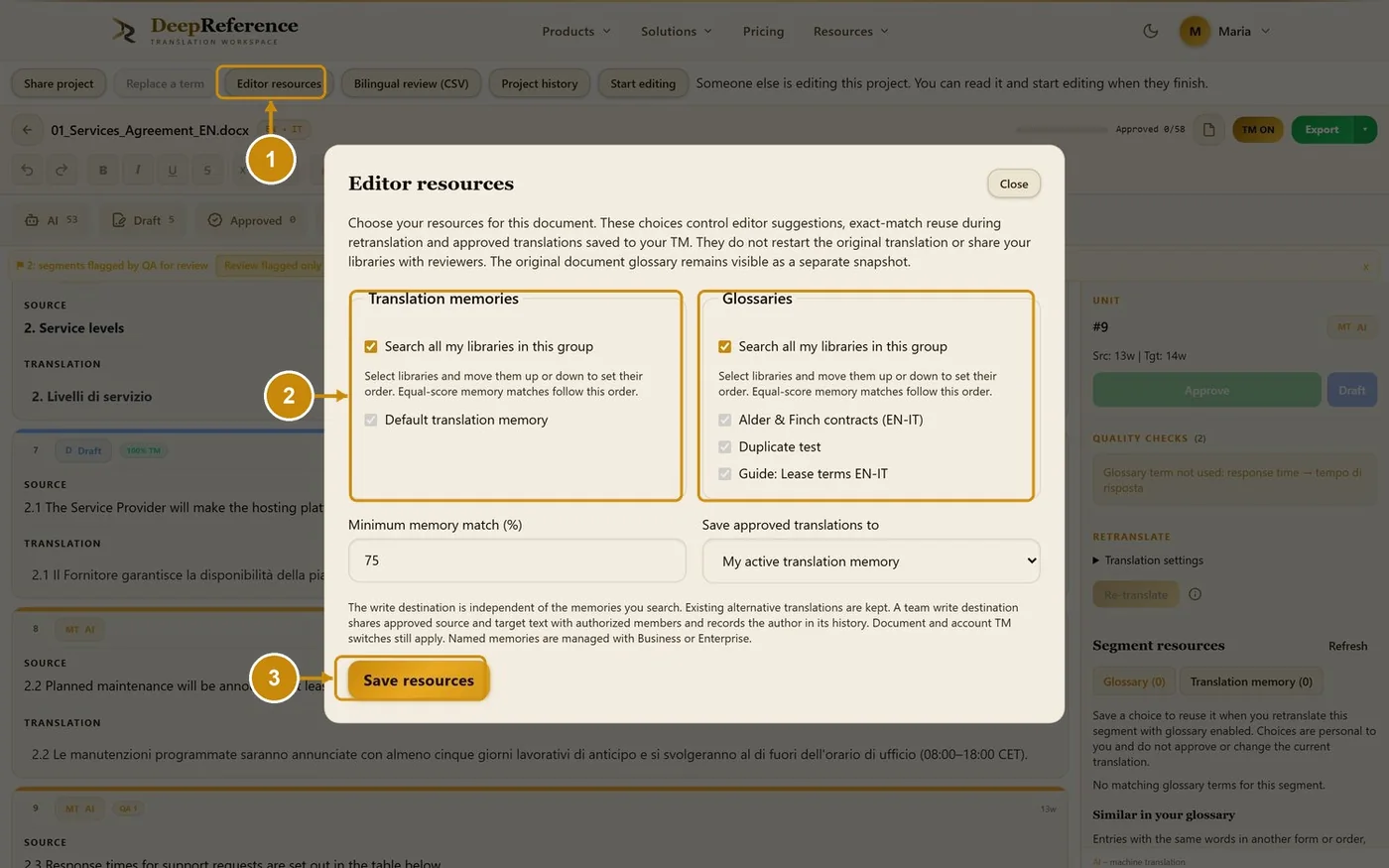
Task: Toggle Glossaries 'Search all my libraries' checkbox
Action: point(725,346)
